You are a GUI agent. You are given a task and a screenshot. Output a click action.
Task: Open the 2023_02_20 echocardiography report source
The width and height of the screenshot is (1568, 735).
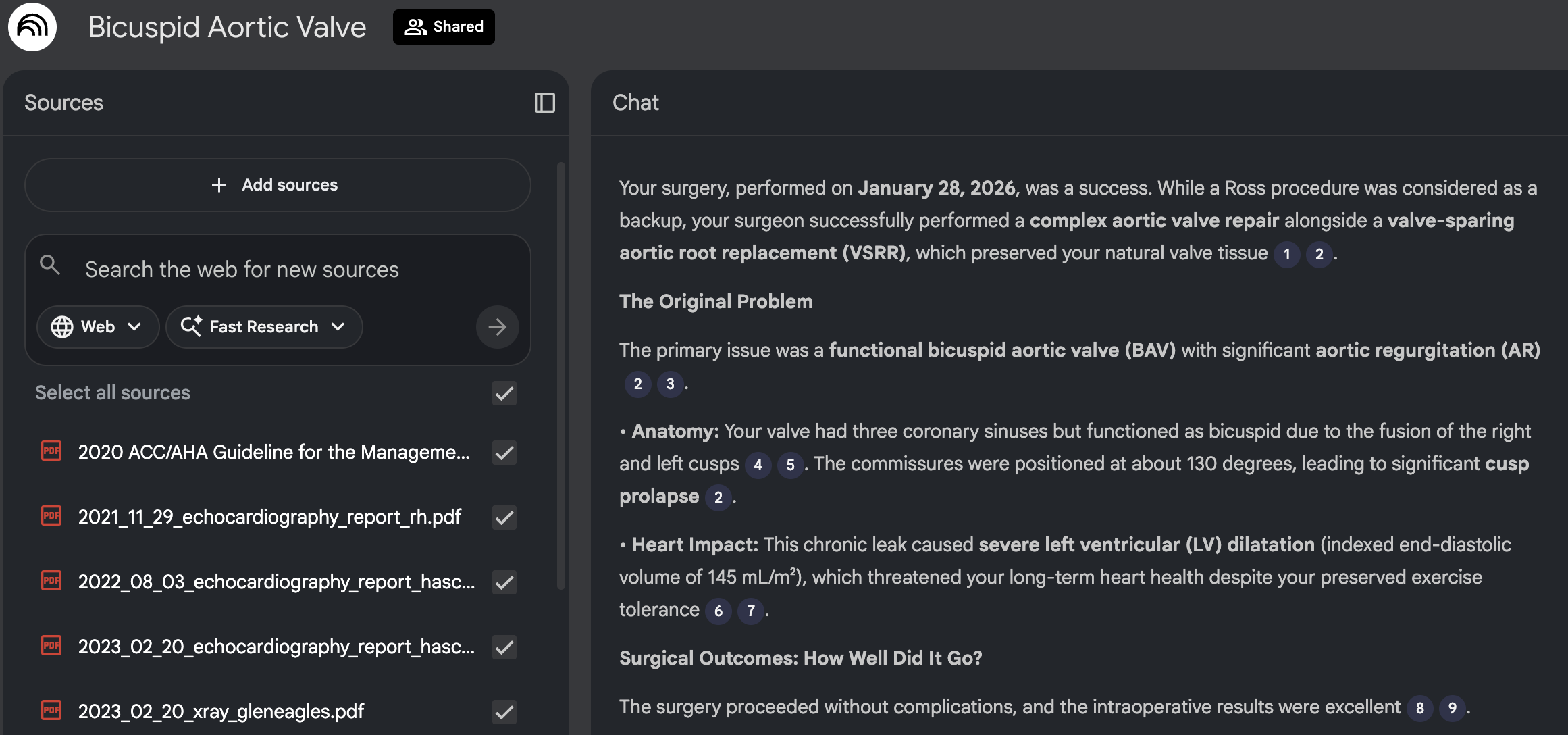click(x=276, y=647)
